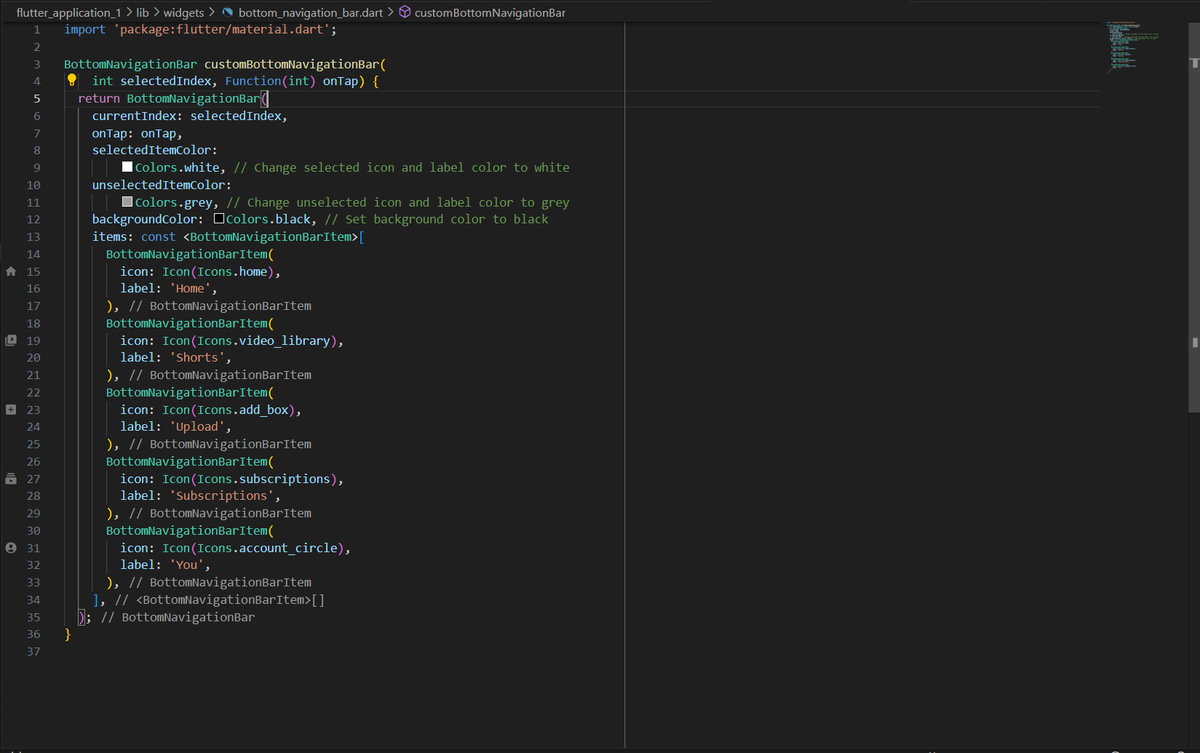Click the lightbulb code action icon
The width and height of the screenshot is (1200, 753).
(72, 80)
